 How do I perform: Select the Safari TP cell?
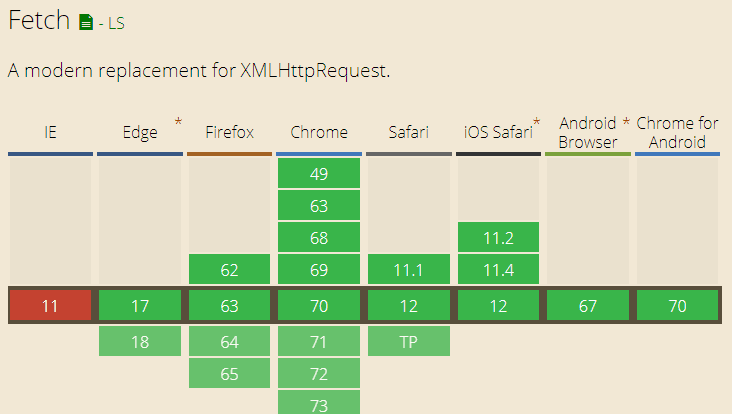409,341
